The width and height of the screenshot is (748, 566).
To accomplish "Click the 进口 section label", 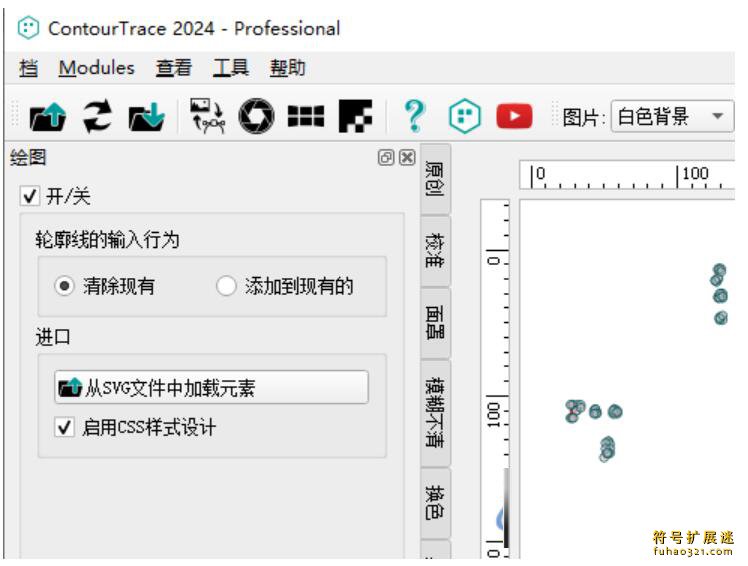I will [52, 337].
